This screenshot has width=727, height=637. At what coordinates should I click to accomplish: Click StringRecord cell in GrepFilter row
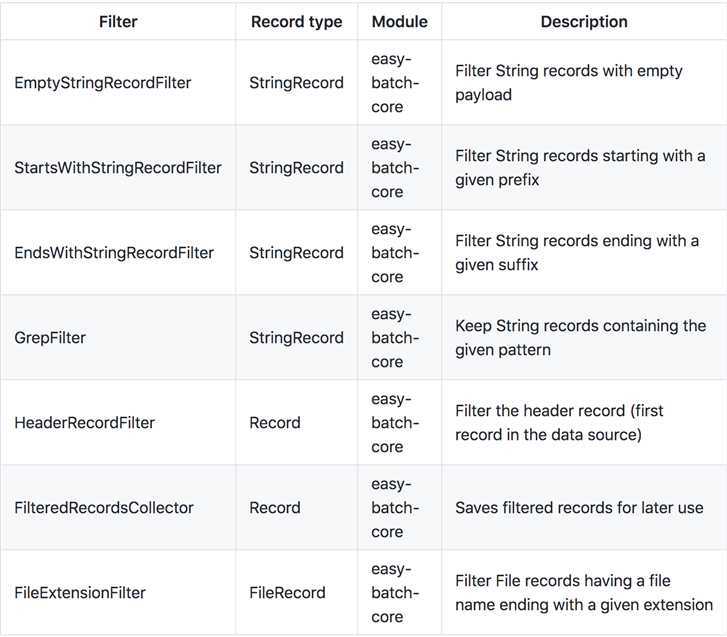click(x=297, y=338)
